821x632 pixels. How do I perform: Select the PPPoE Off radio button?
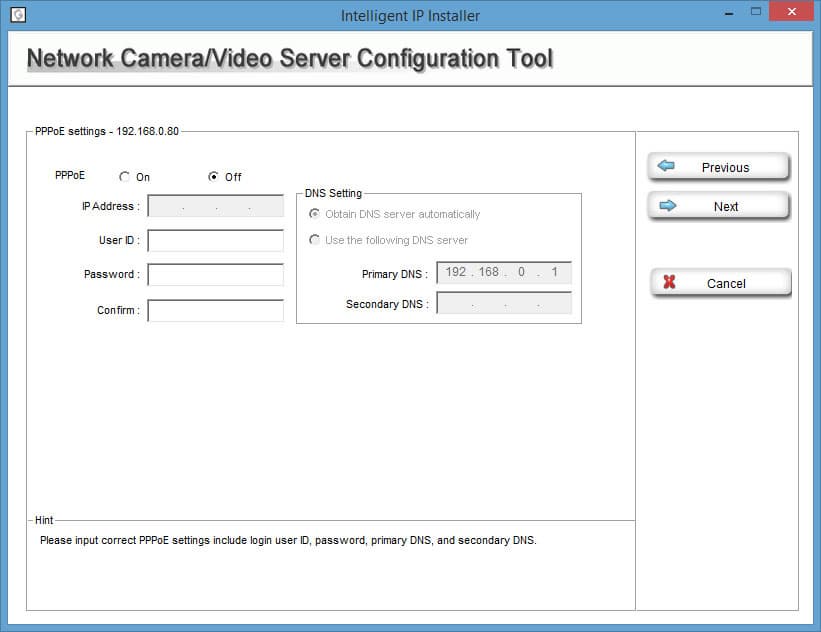213,176
